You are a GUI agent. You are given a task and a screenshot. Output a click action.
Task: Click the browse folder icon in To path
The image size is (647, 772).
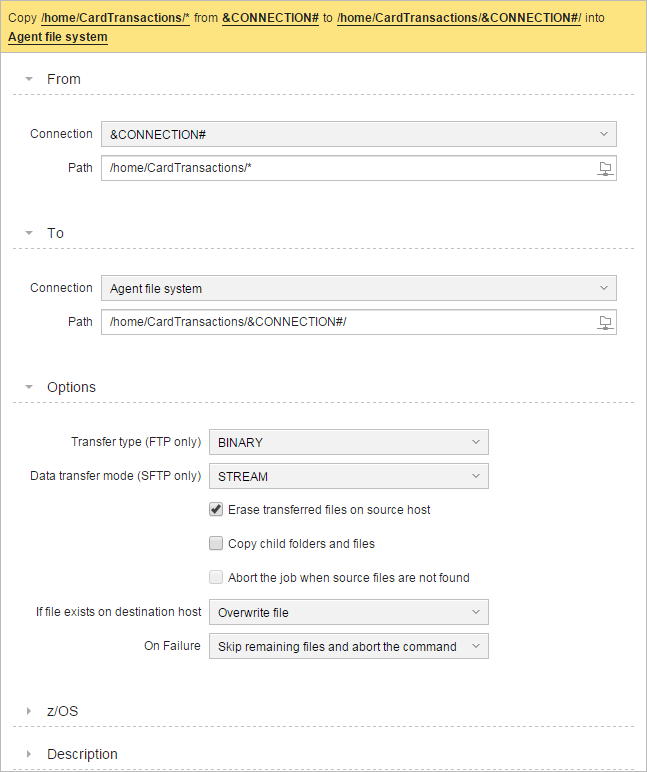click(605, 322)
